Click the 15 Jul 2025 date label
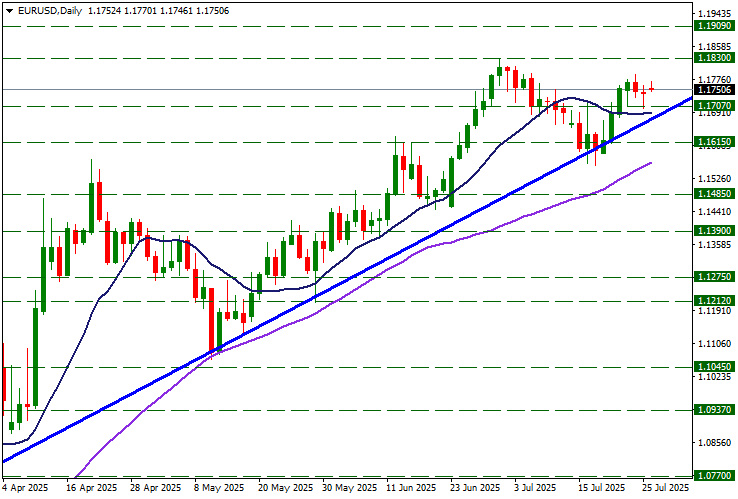738x499 pixels. tap(602, 488)
